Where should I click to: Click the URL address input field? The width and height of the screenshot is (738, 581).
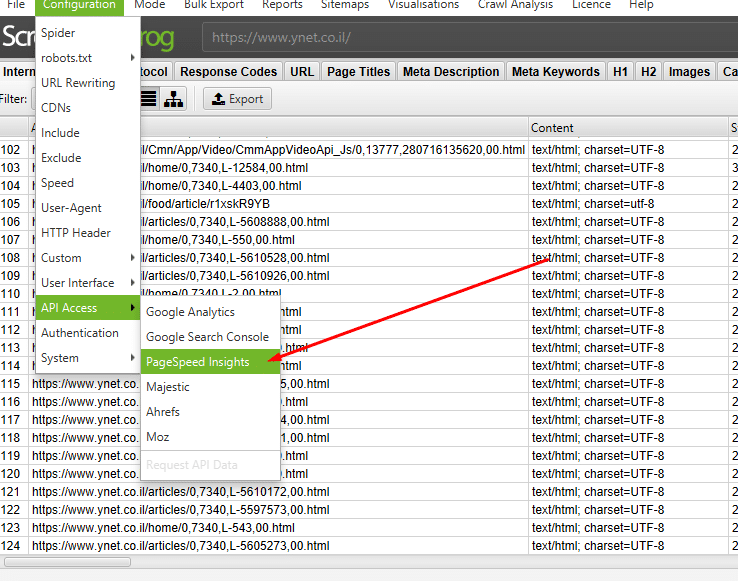[460, 39]
